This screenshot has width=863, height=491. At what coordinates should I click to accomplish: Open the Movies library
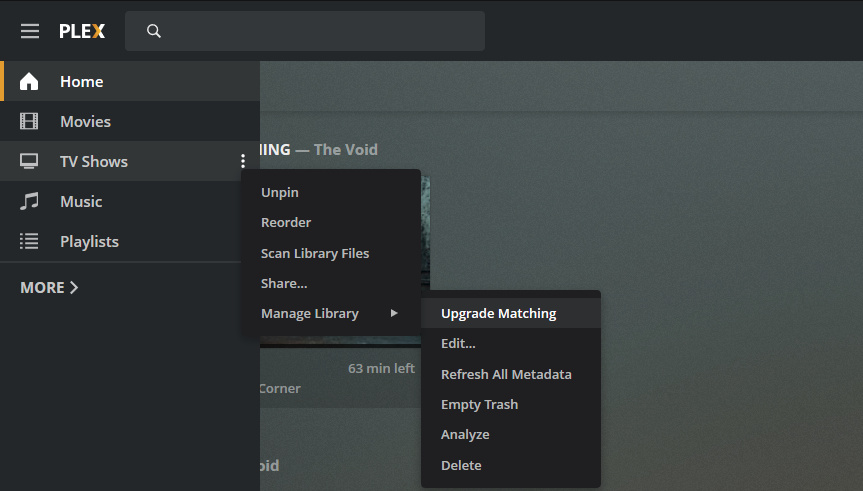click(130, 121)
